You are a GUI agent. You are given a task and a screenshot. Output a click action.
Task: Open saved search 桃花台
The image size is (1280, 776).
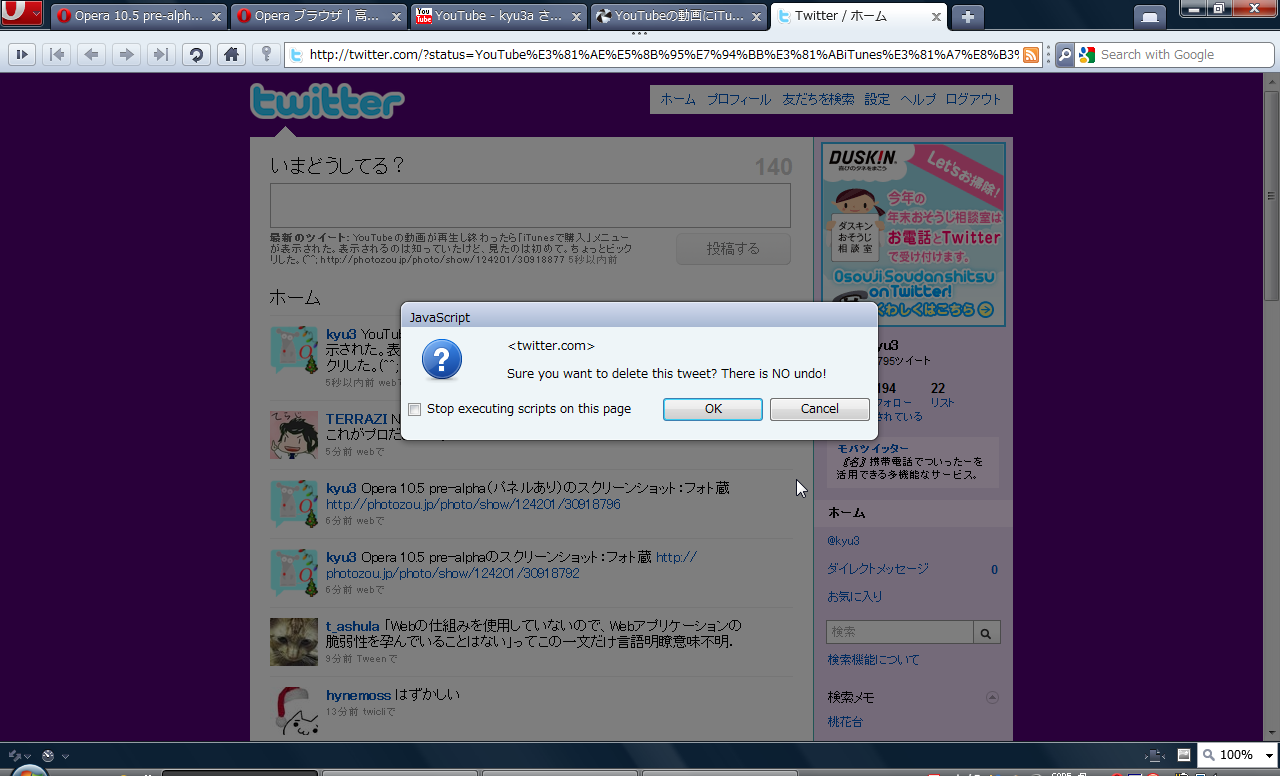point(845,722)
